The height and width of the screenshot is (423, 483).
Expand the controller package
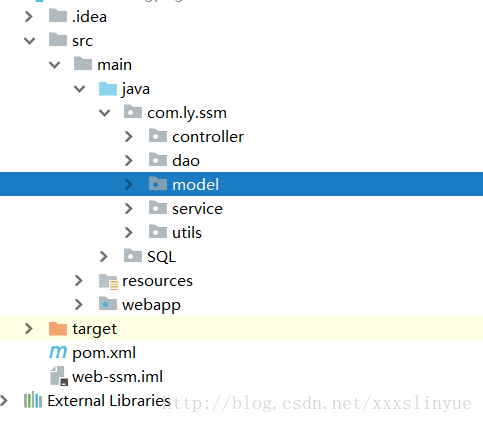[129, 137]
